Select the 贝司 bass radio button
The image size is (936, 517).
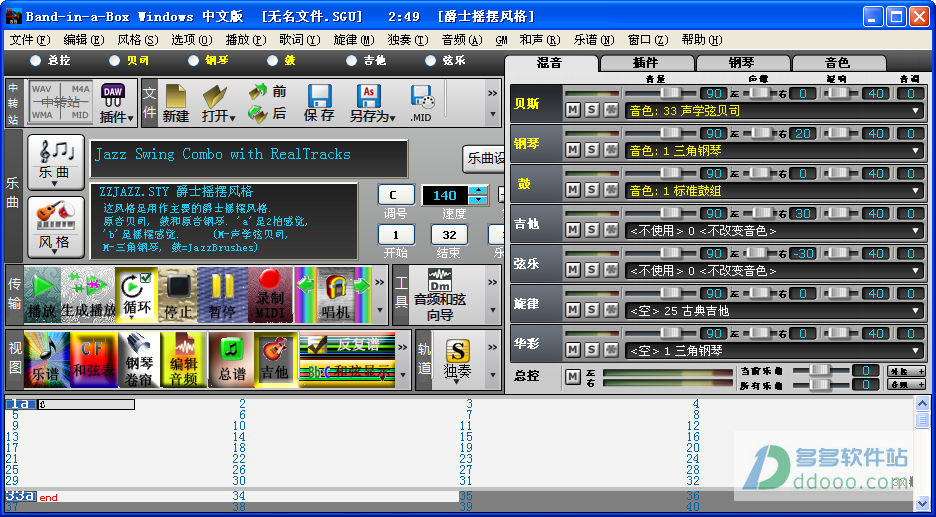tap(115, 60)
